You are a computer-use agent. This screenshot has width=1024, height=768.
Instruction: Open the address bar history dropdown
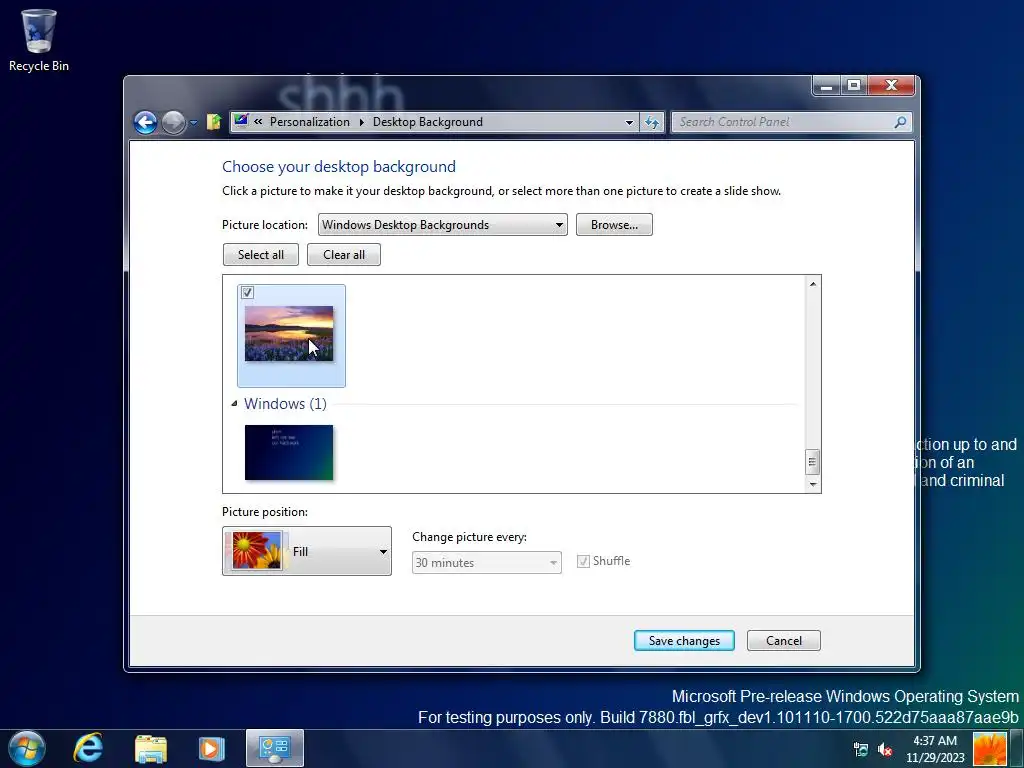(x=629, y=122)
